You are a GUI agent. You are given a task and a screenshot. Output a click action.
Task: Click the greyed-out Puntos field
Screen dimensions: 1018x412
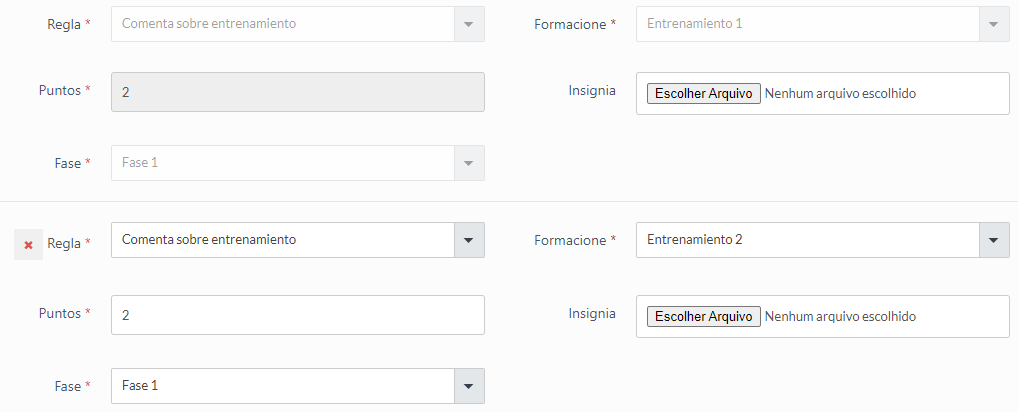(297, 92)
